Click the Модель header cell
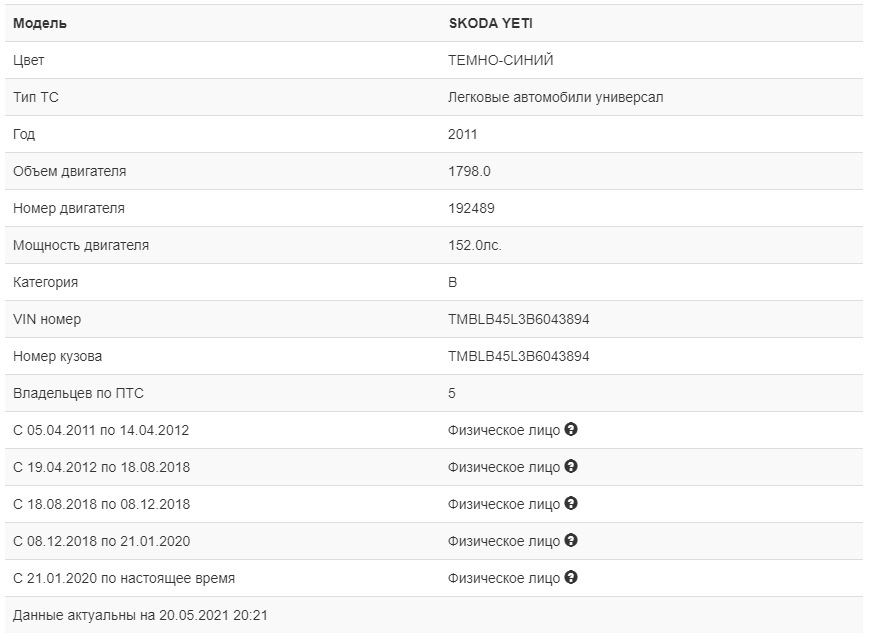The height and width of the screenshot is (636, 871). [40, 23]
